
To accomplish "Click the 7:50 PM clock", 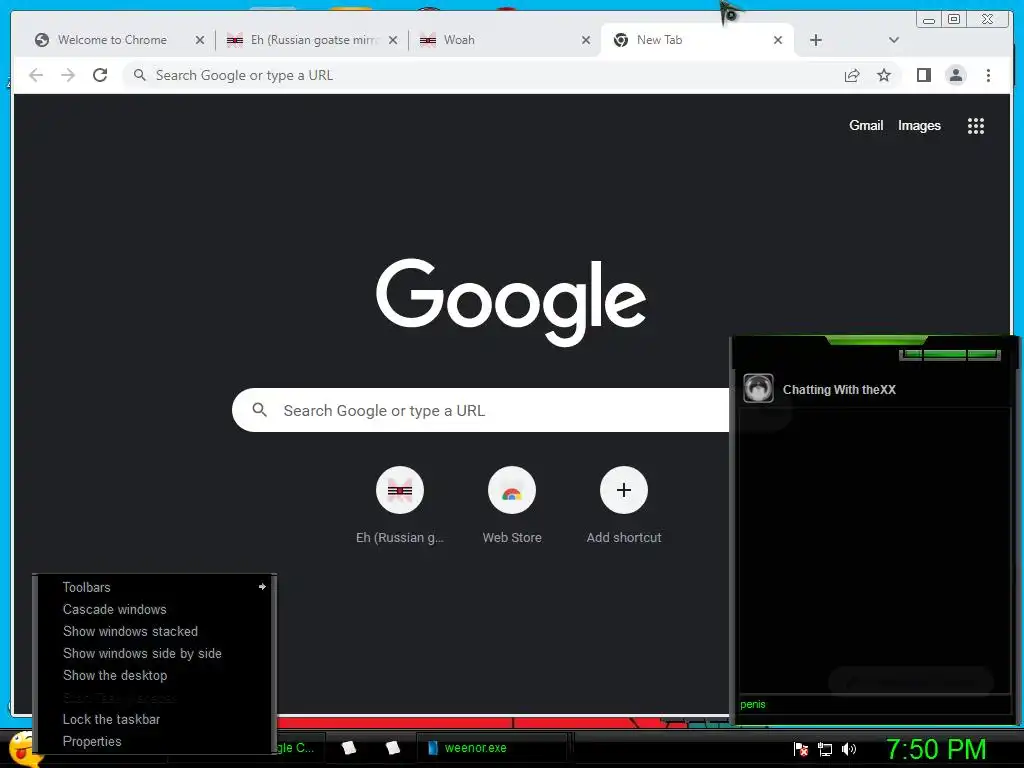I will click(x=936, y=749).
